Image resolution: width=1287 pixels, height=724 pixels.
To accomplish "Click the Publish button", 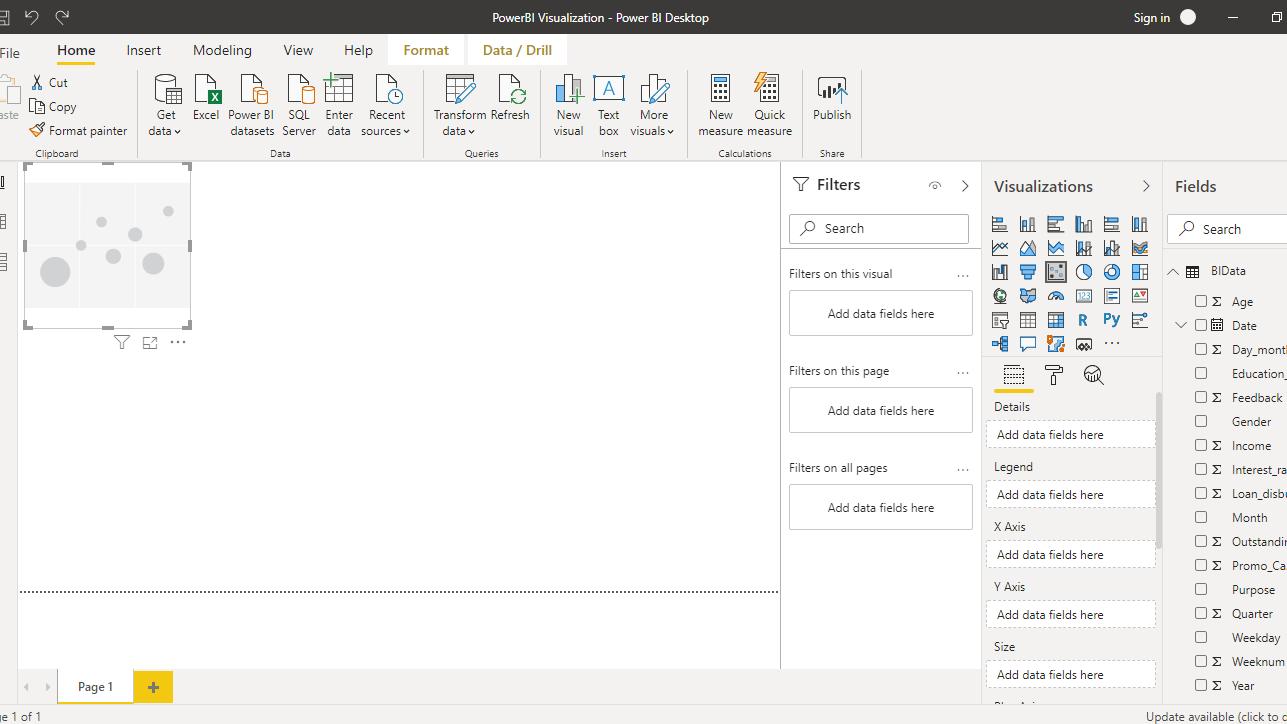I will pos(832,100).
